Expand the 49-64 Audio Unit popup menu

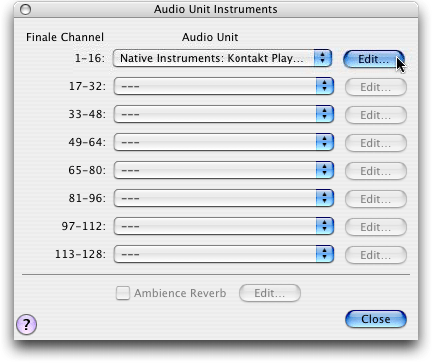pyautogui.click(x=224, y=142)
